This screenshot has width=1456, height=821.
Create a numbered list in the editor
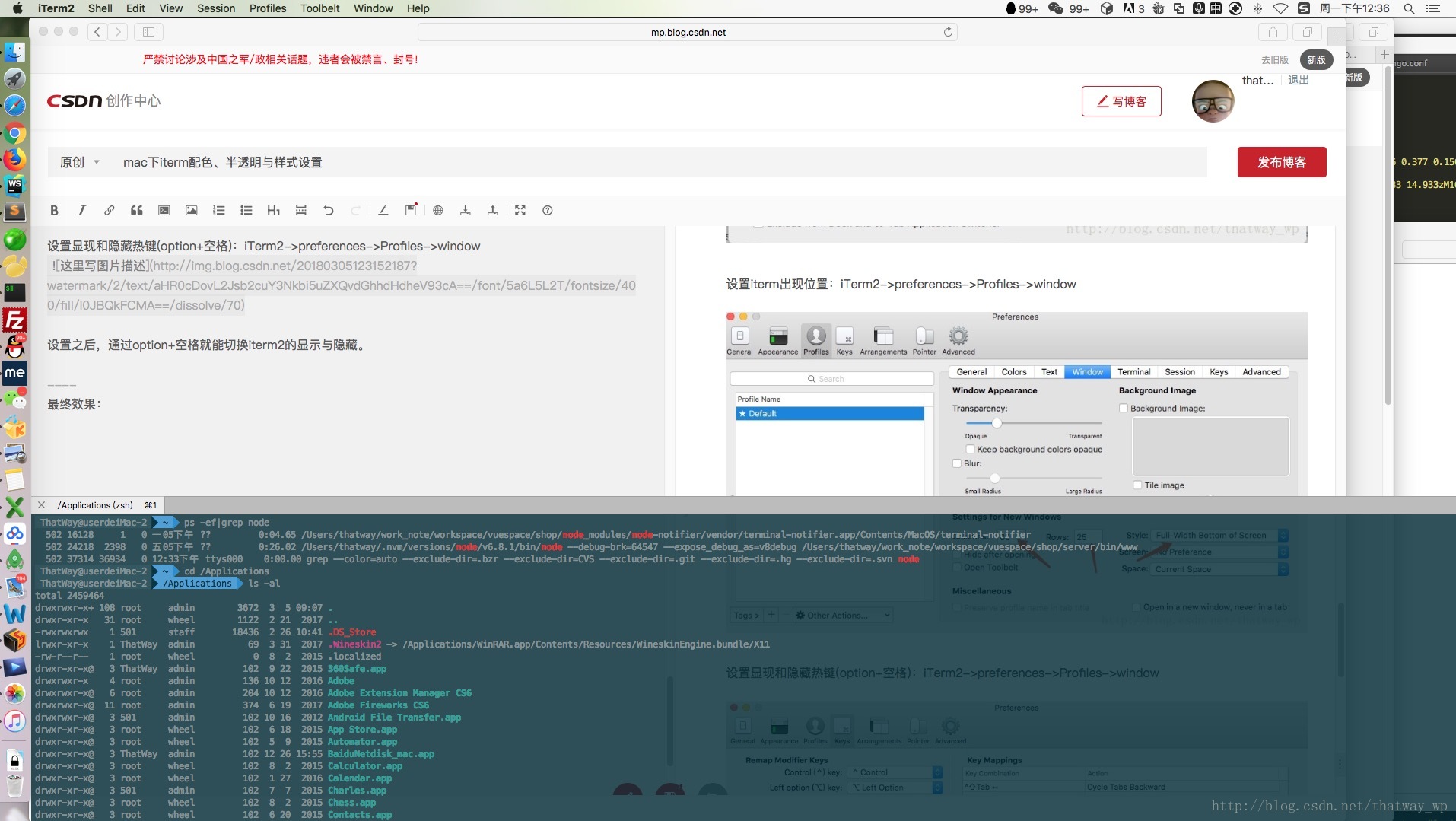click(x=218, y=211)
